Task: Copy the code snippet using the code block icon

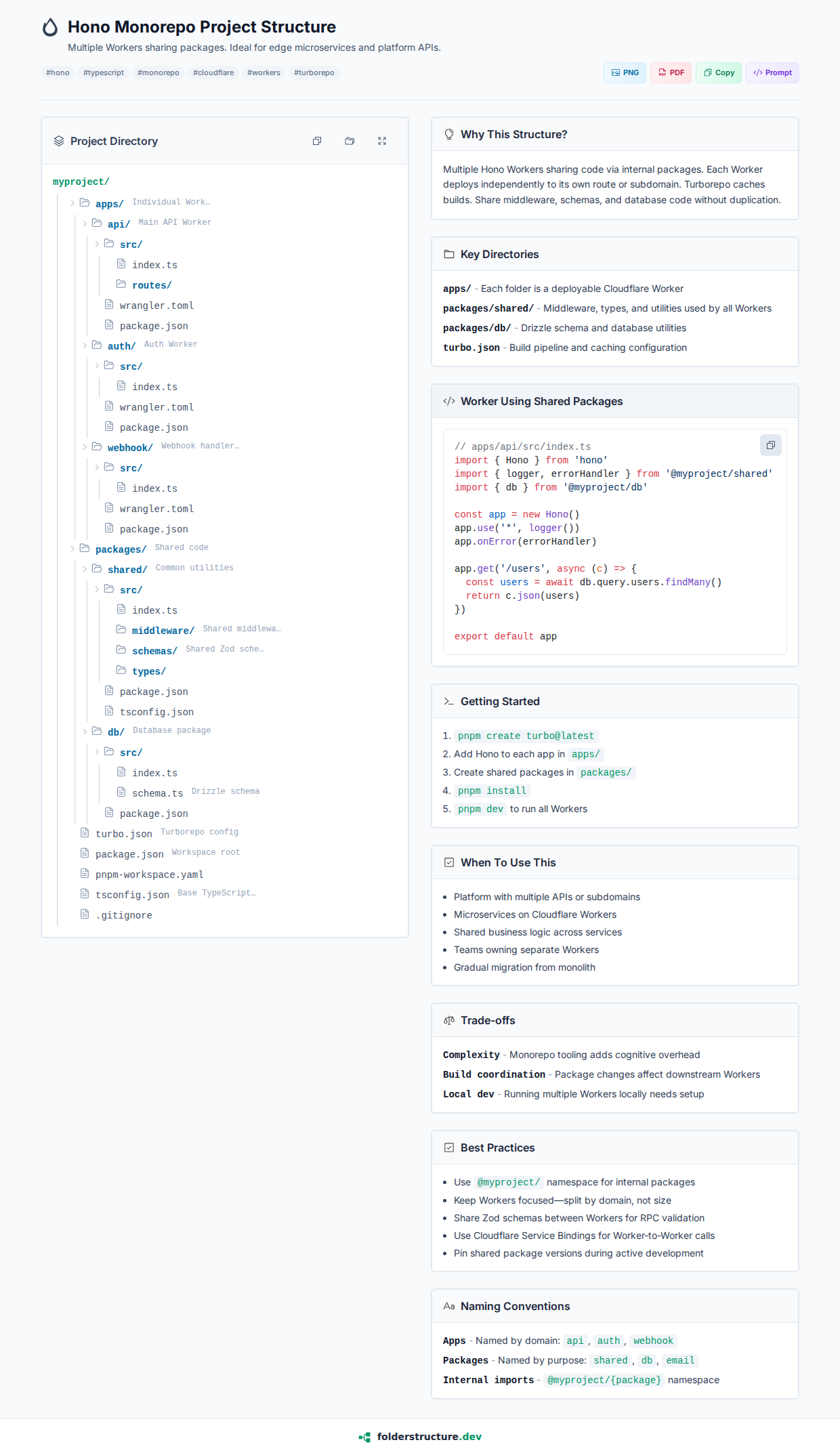Action: pyautogui.click(x=770, y=445)
